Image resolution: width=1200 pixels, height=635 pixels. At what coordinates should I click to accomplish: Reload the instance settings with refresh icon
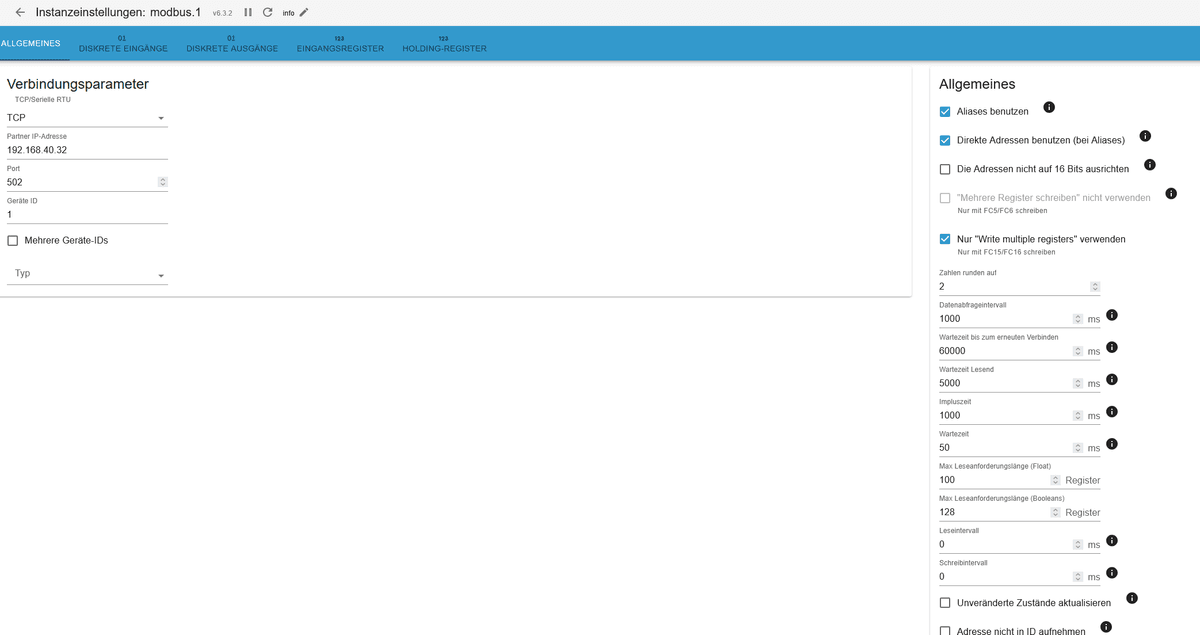[x=265, y=12]
